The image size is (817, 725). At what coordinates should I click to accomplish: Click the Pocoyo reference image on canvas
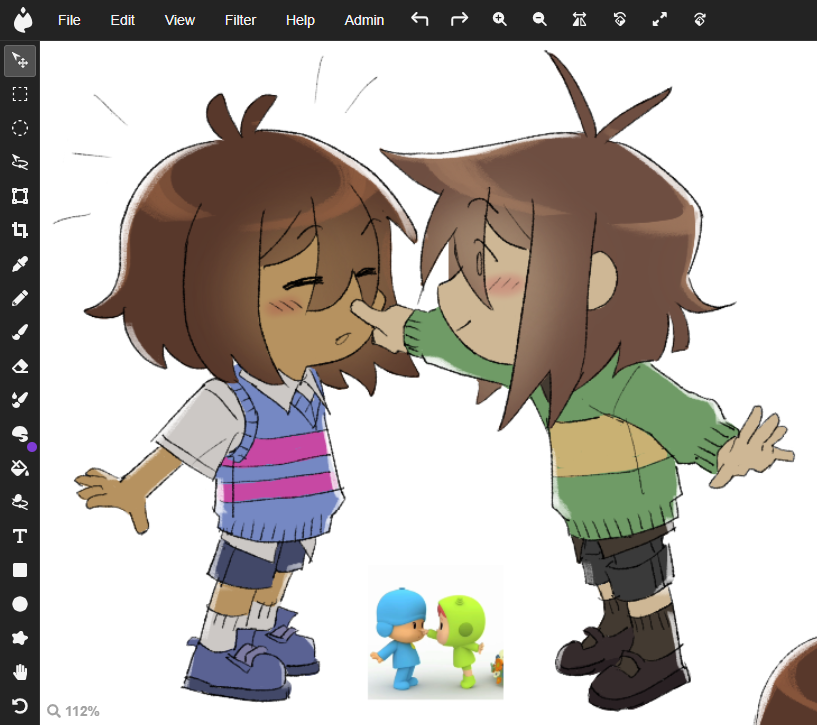[x=436, y=632]
